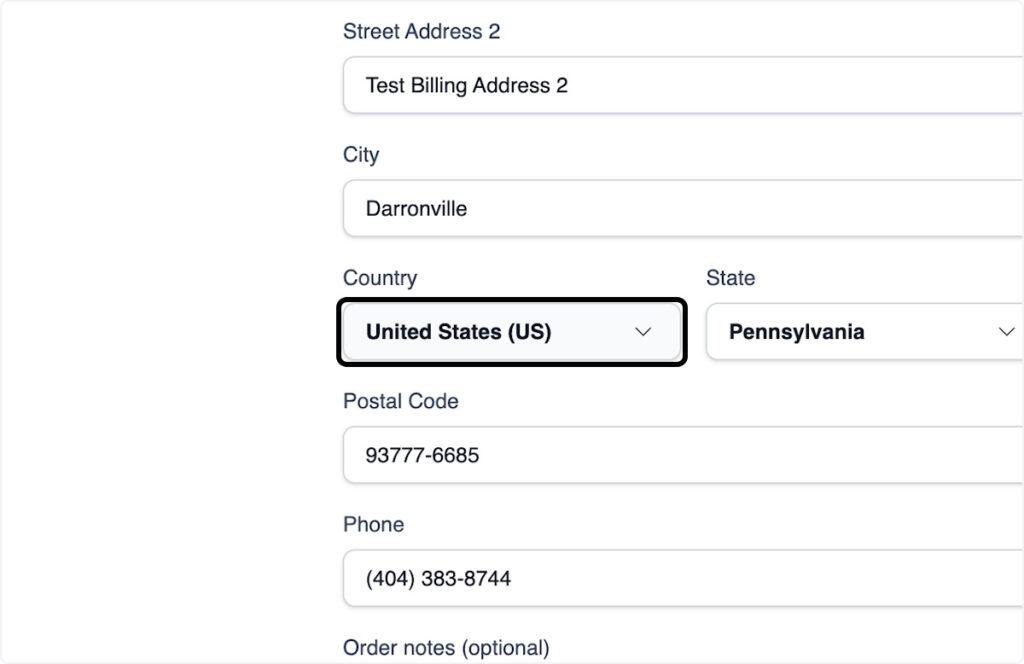Viewport: 1024px width, 664px height.
Task: Click the "Country" label above the dropdown
Action: pos(380,278)
